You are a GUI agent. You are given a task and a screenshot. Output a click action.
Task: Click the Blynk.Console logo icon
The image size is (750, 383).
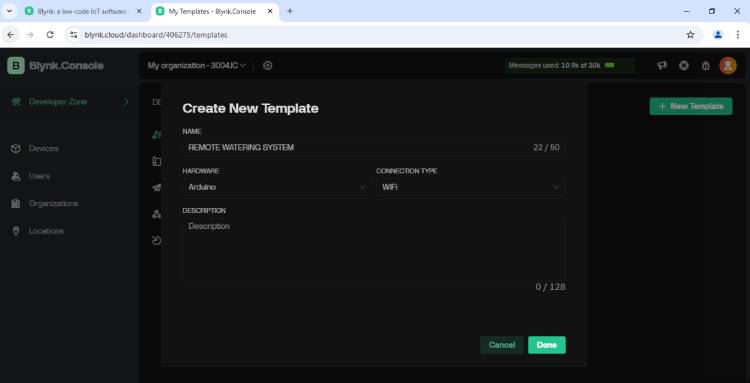(x=16, y=66)
